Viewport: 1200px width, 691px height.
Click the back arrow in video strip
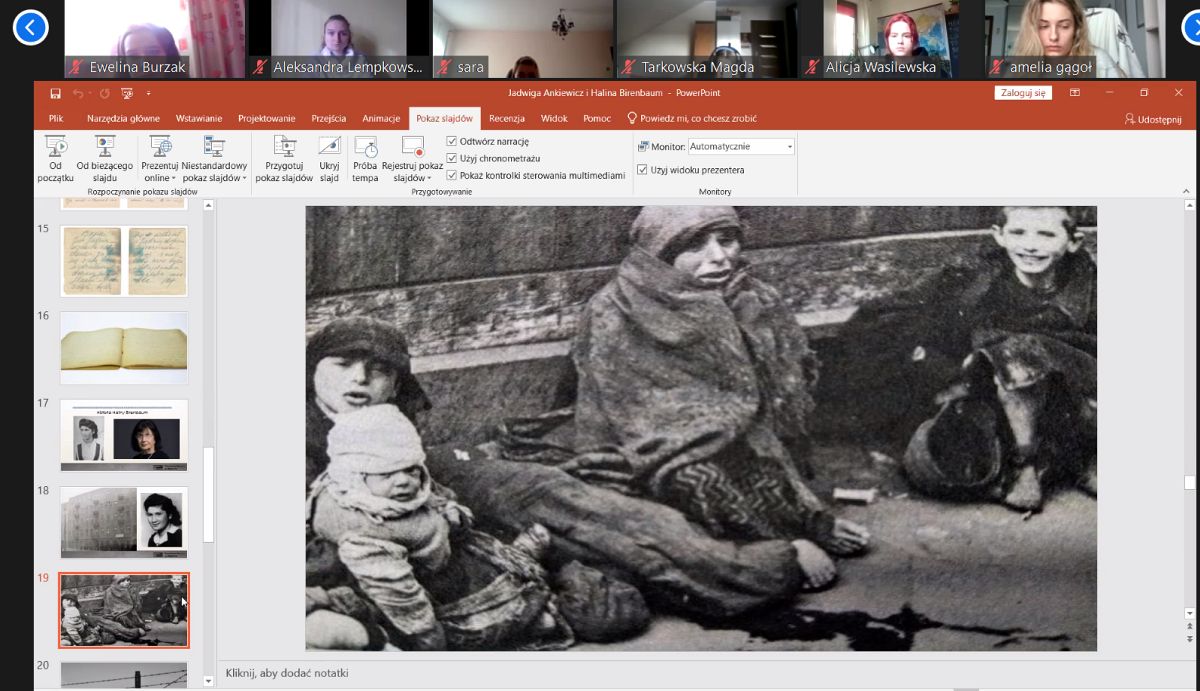30,28
